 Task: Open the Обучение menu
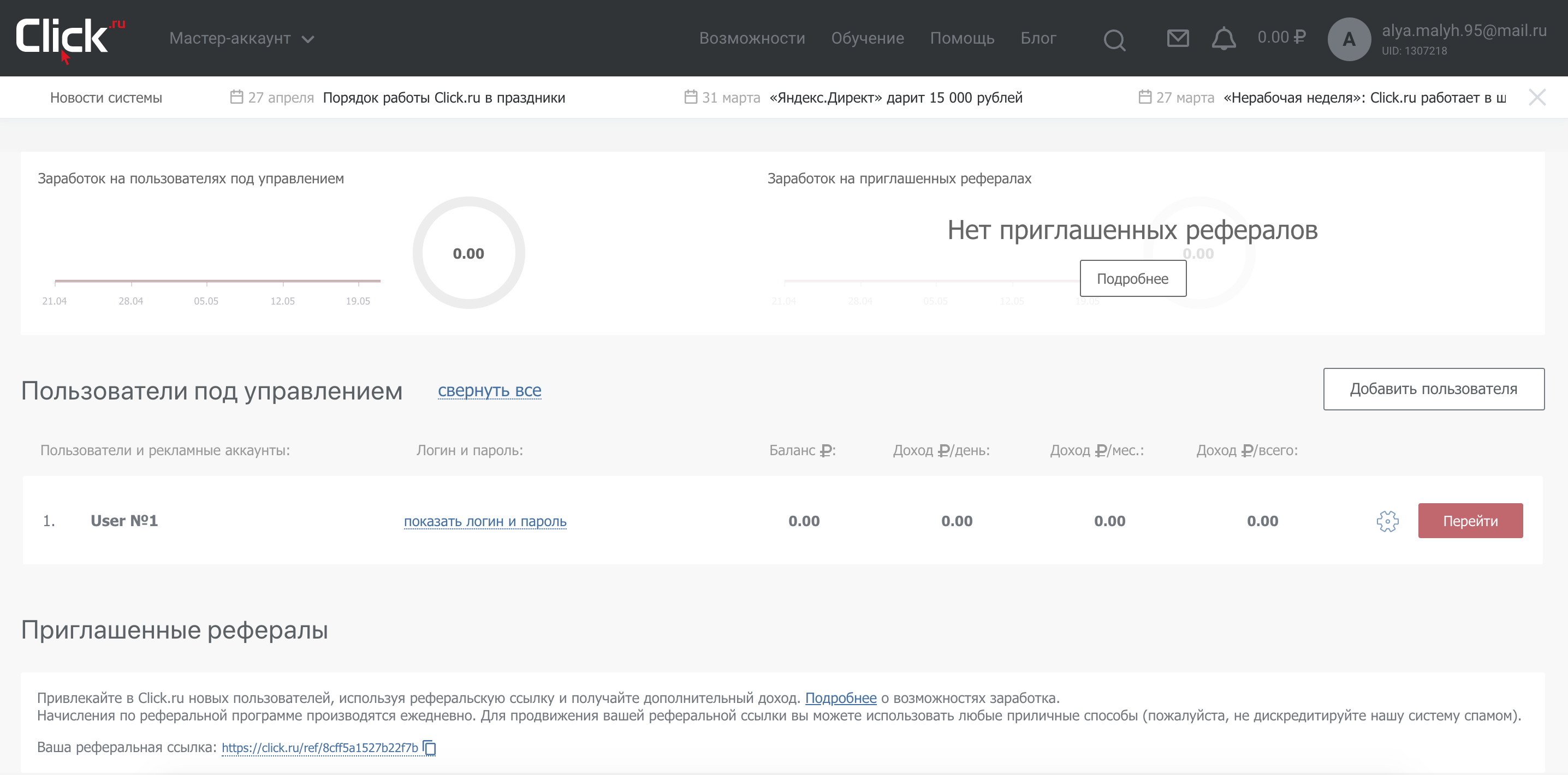(x=868, y=38)
